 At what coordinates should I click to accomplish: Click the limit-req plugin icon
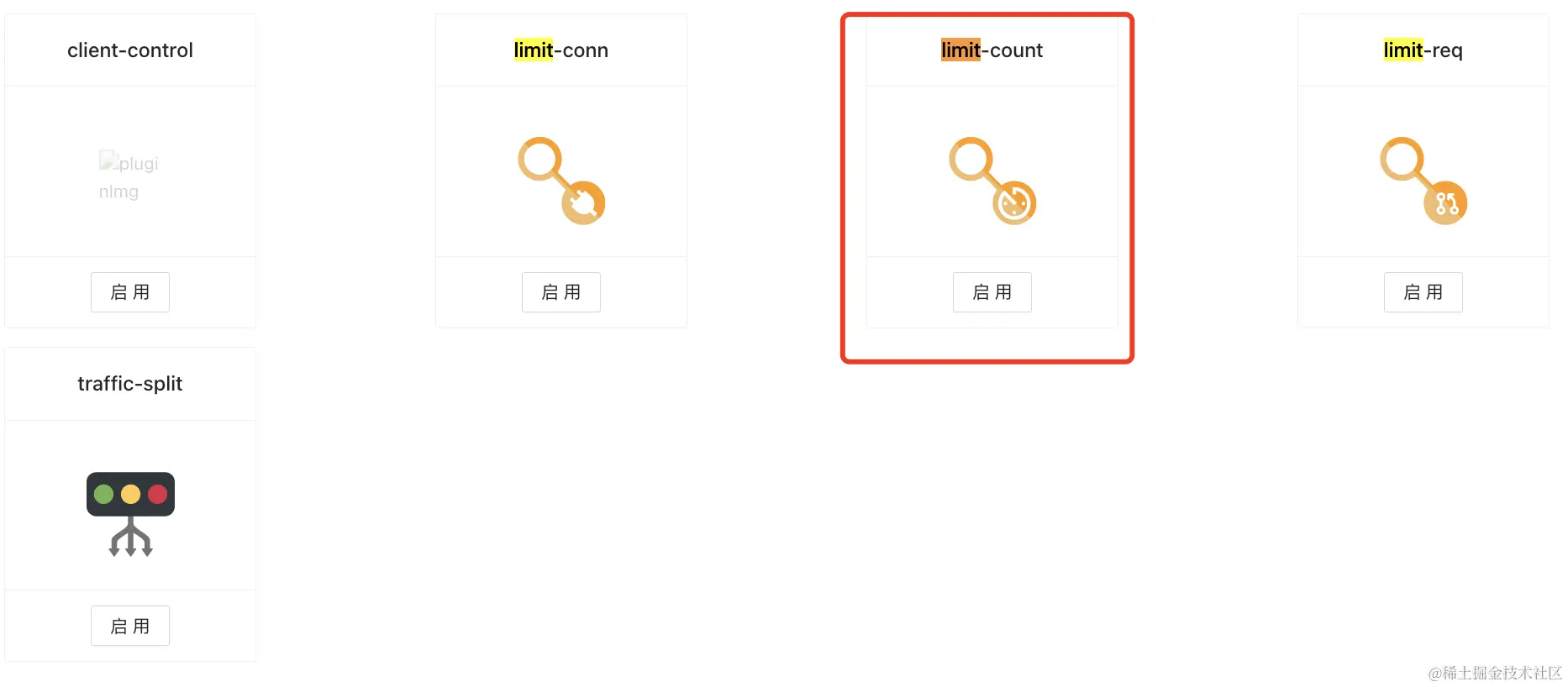click(x=1423, y=181)
